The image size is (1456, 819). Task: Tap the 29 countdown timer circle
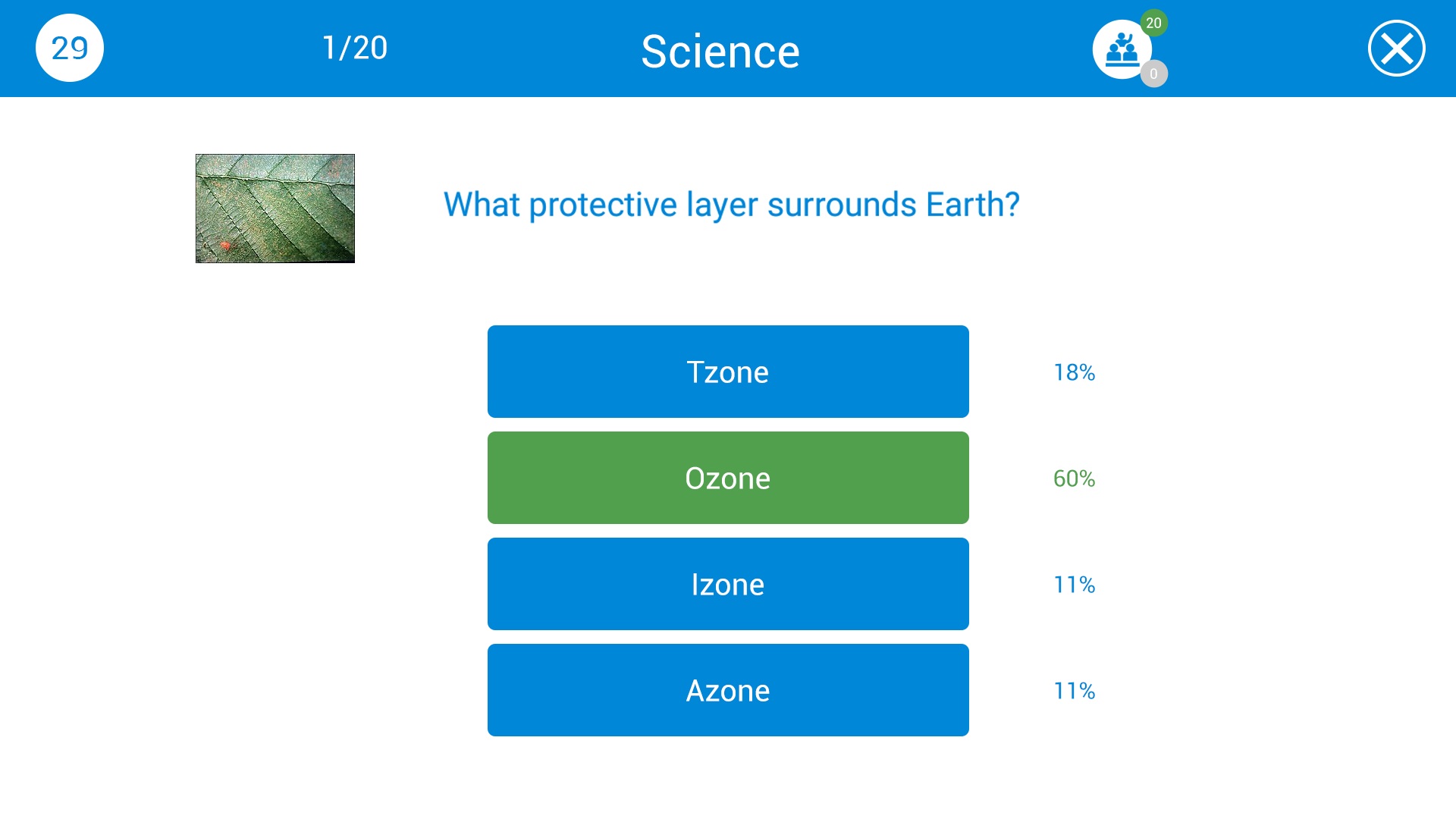[x=70, y=48]
